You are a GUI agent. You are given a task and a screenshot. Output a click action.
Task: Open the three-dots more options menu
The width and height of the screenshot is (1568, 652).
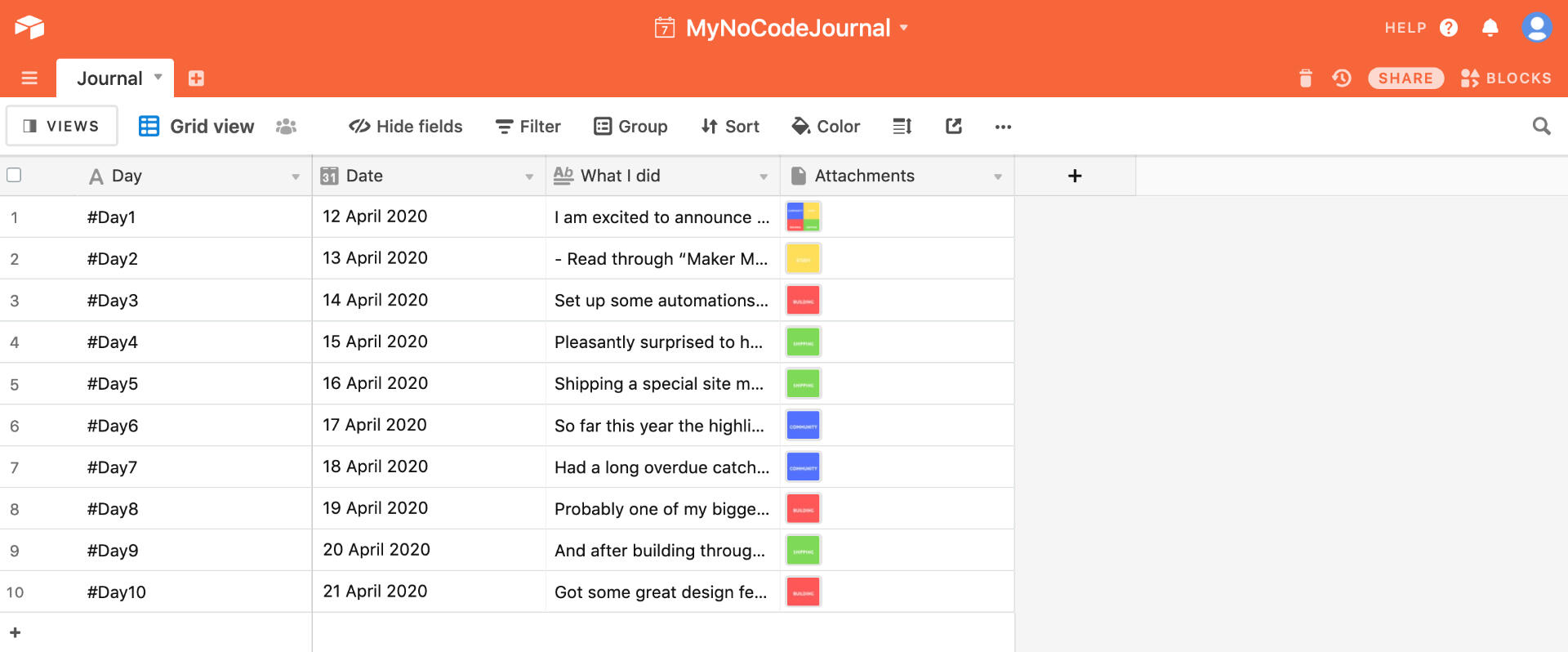pyautogui.click(x=1003, y=127)
